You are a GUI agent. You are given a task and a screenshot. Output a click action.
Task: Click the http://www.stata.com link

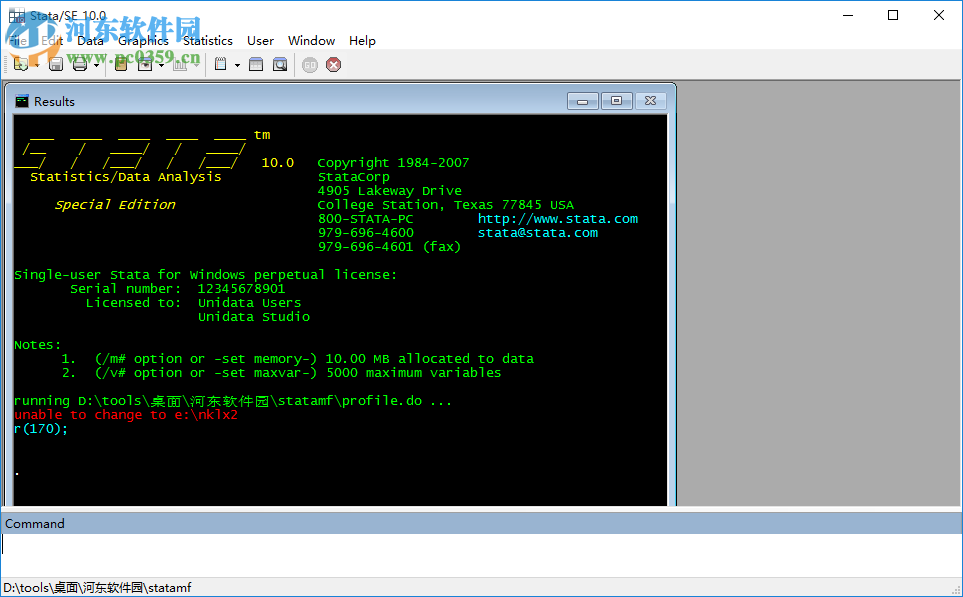click(x=557, y=218)
